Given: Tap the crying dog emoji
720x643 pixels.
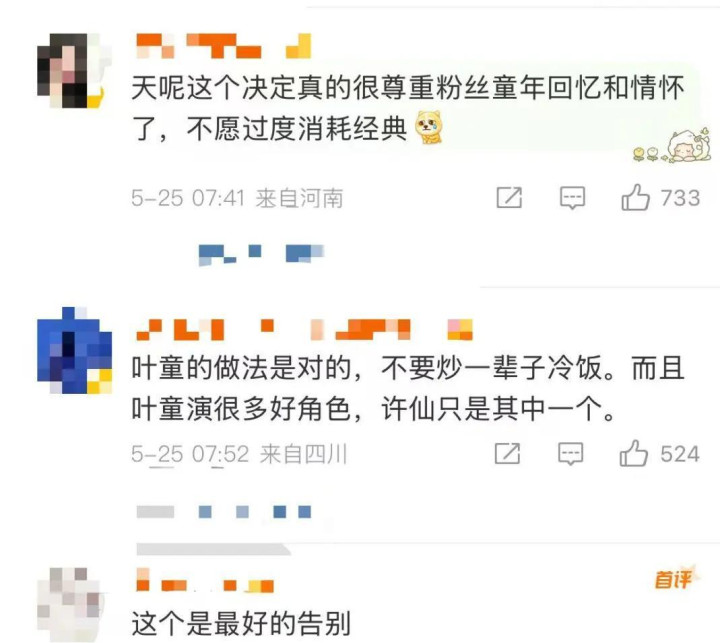Looking at the screenshot, I should (x=429, y=127).
